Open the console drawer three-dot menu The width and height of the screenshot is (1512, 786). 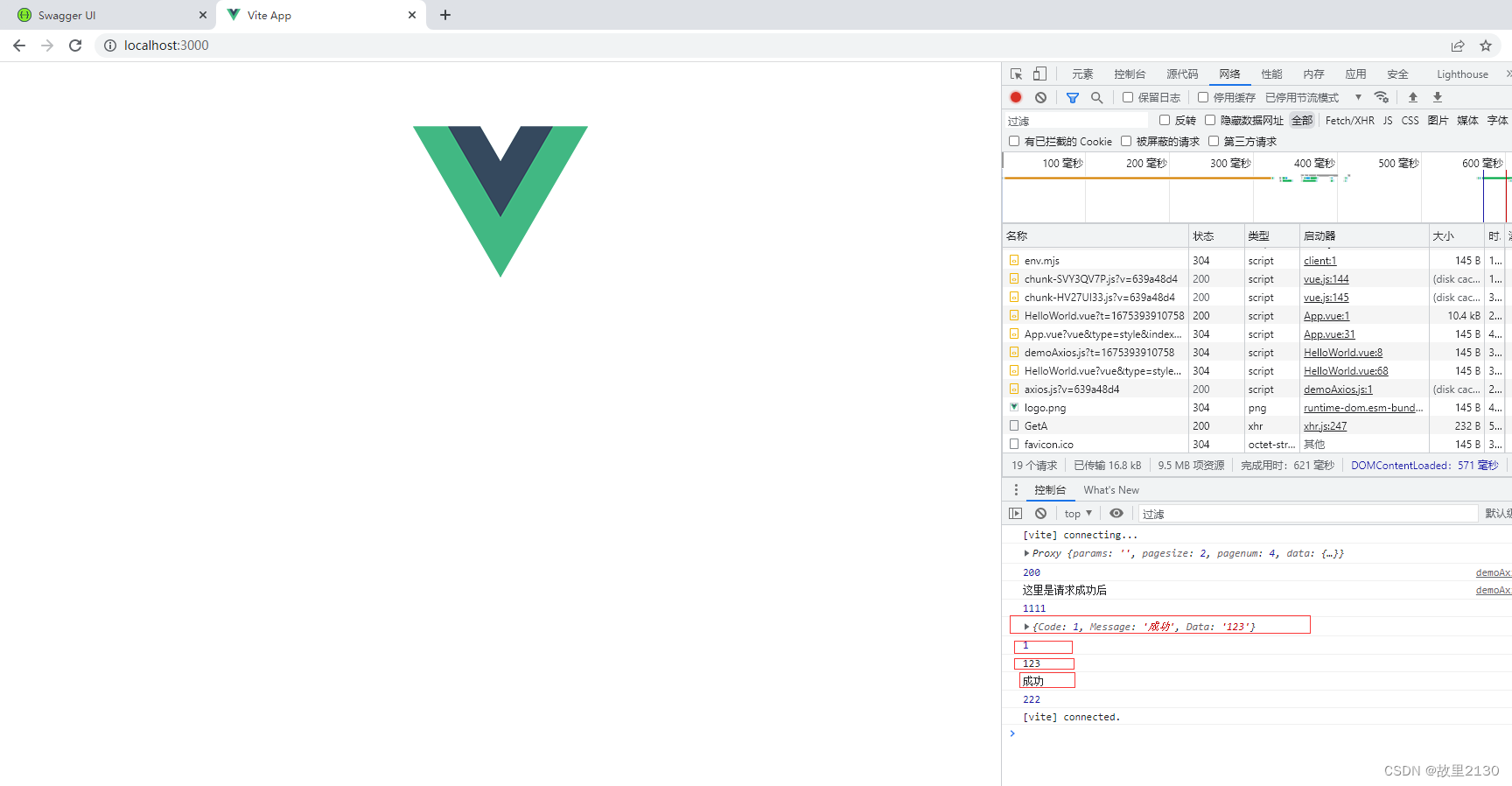click(1016, 490)
